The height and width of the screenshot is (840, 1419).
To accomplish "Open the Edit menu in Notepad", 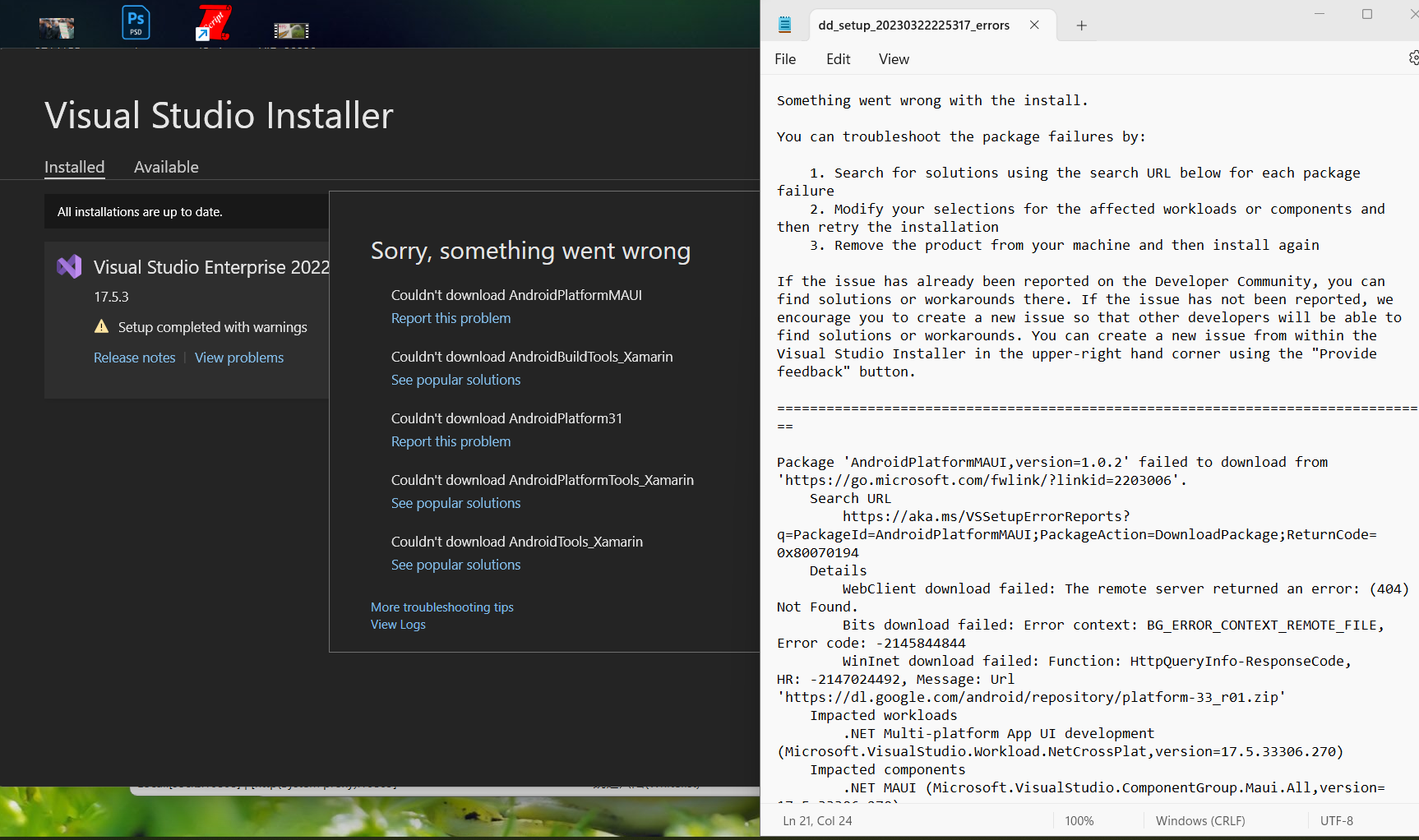I will [838, 59].
